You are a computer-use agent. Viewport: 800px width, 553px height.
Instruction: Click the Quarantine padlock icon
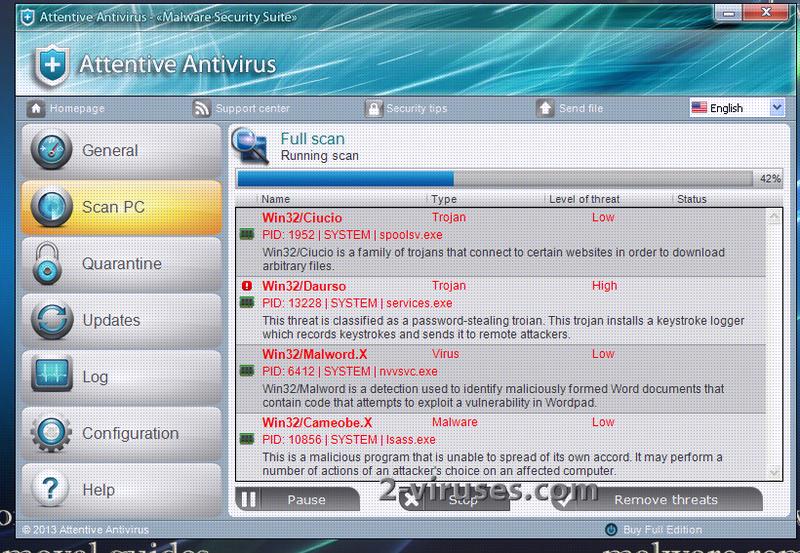coord(47,264)
